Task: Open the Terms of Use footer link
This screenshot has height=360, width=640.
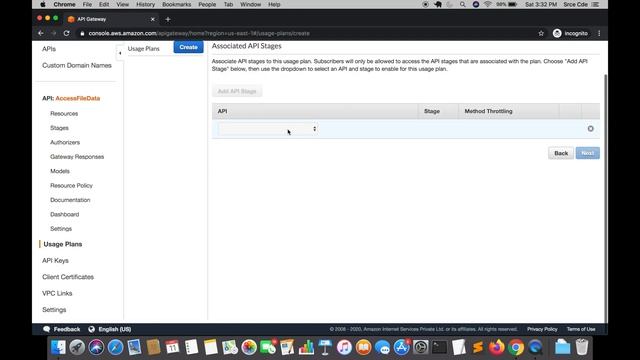Action: click(580, 329)
